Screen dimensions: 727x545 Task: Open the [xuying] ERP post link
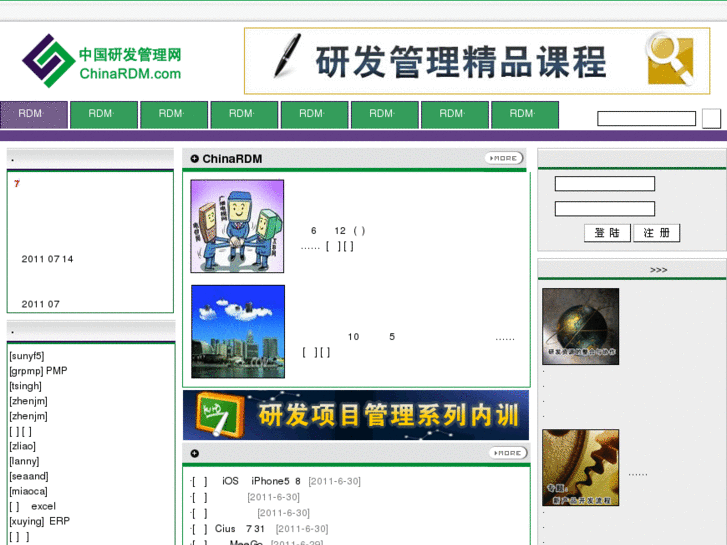click(x=39, y=521)
